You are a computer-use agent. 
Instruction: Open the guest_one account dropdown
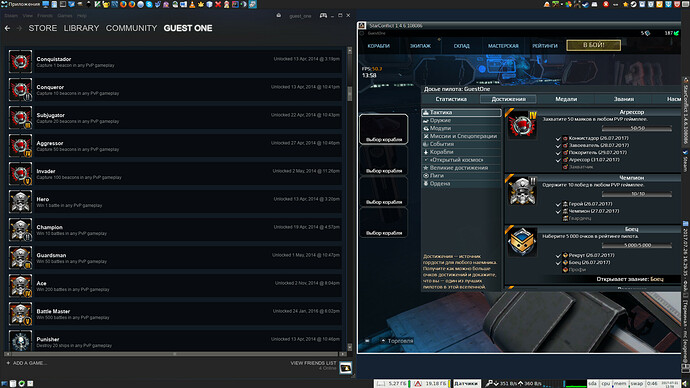coord(300,16)
